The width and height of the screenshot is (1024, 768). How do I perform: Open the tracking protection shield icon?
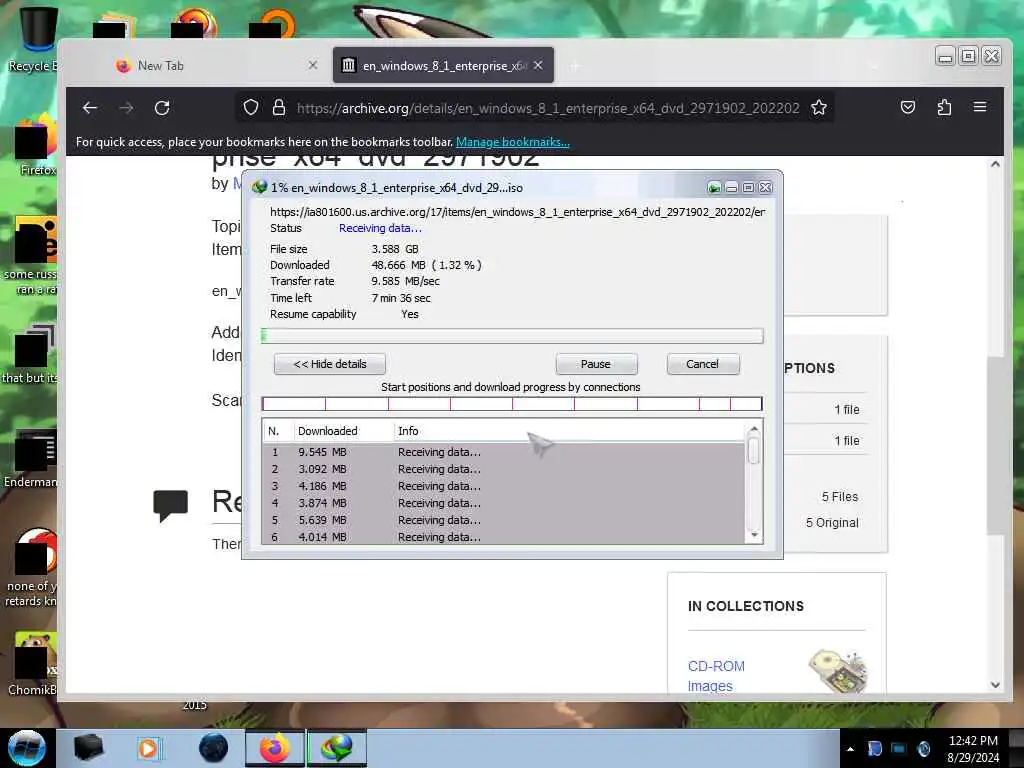pos(251,107)
